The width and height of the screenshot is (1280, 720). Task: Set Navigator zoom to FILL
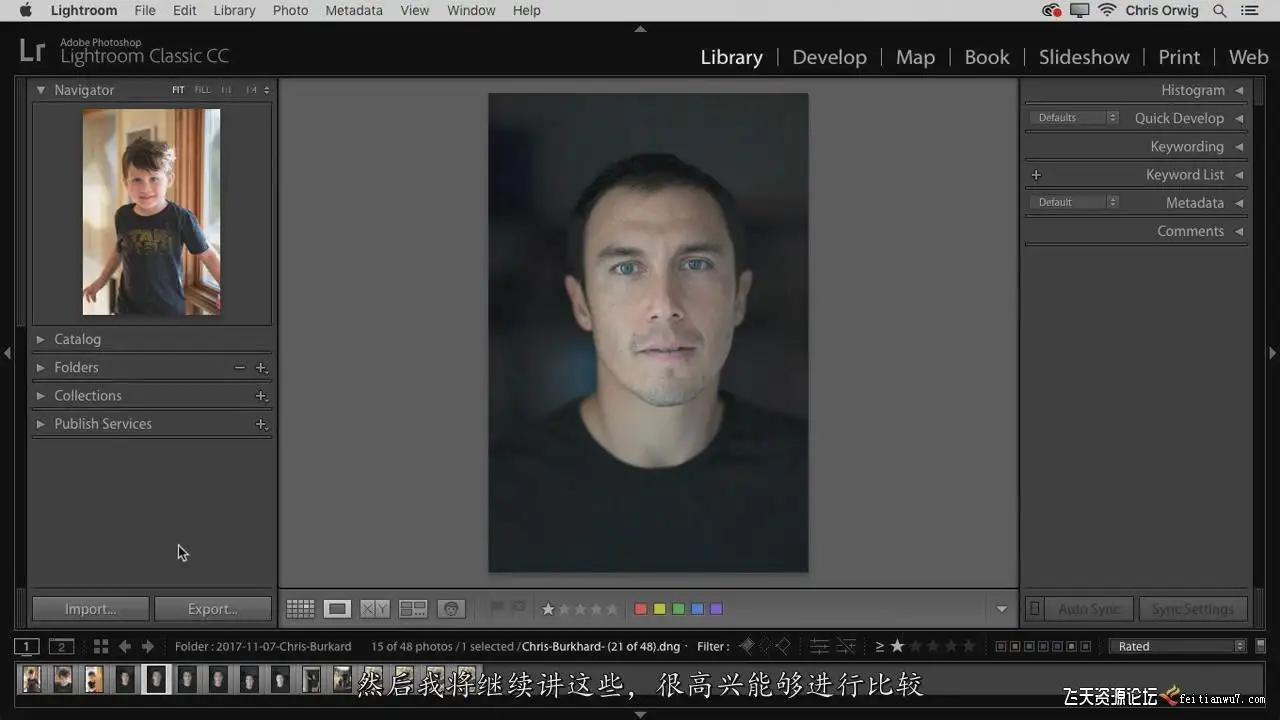pyautogui.click(x=202, y=90)
